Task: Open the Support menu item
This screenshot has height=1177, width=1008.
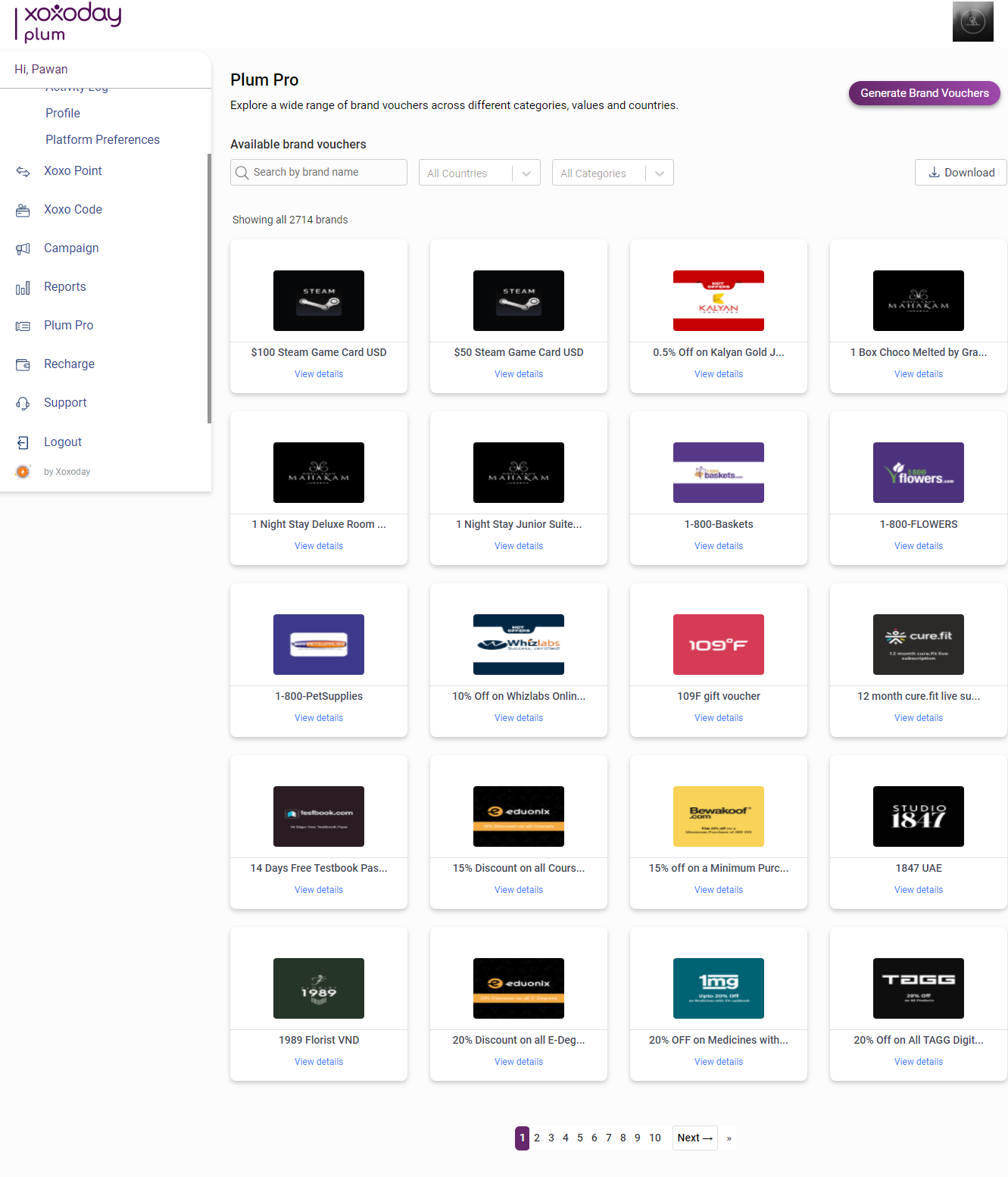Action: (x=65, y=403)
